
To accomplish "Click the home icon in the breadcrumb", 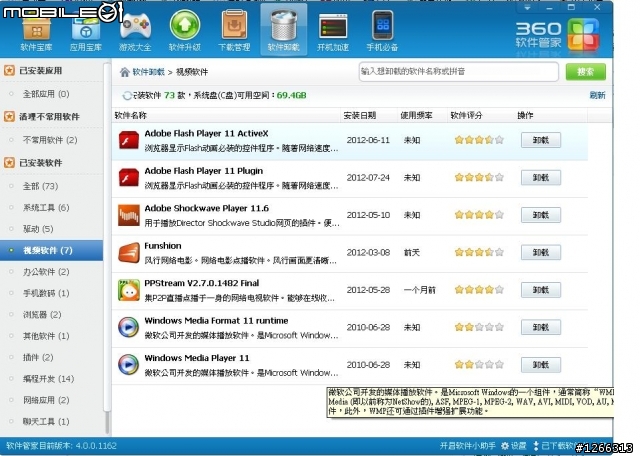I will pos(124,72).
